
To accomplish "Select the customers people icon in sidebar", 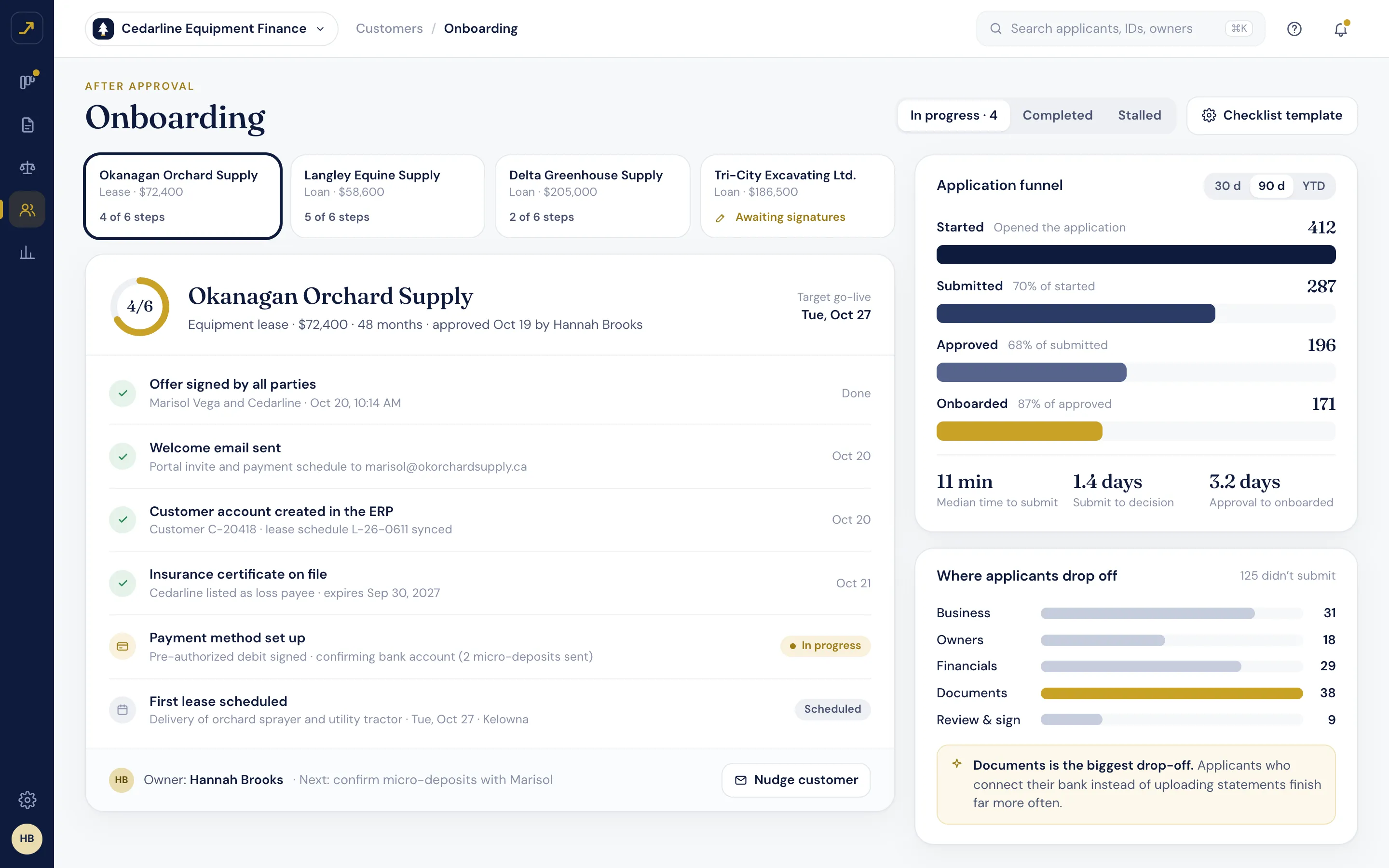I will (x=27, y=210).
